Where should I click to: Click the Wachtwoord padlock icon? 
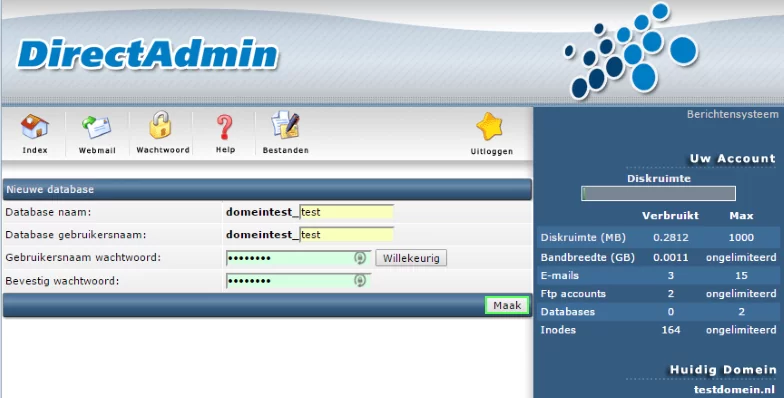[160, 125]
